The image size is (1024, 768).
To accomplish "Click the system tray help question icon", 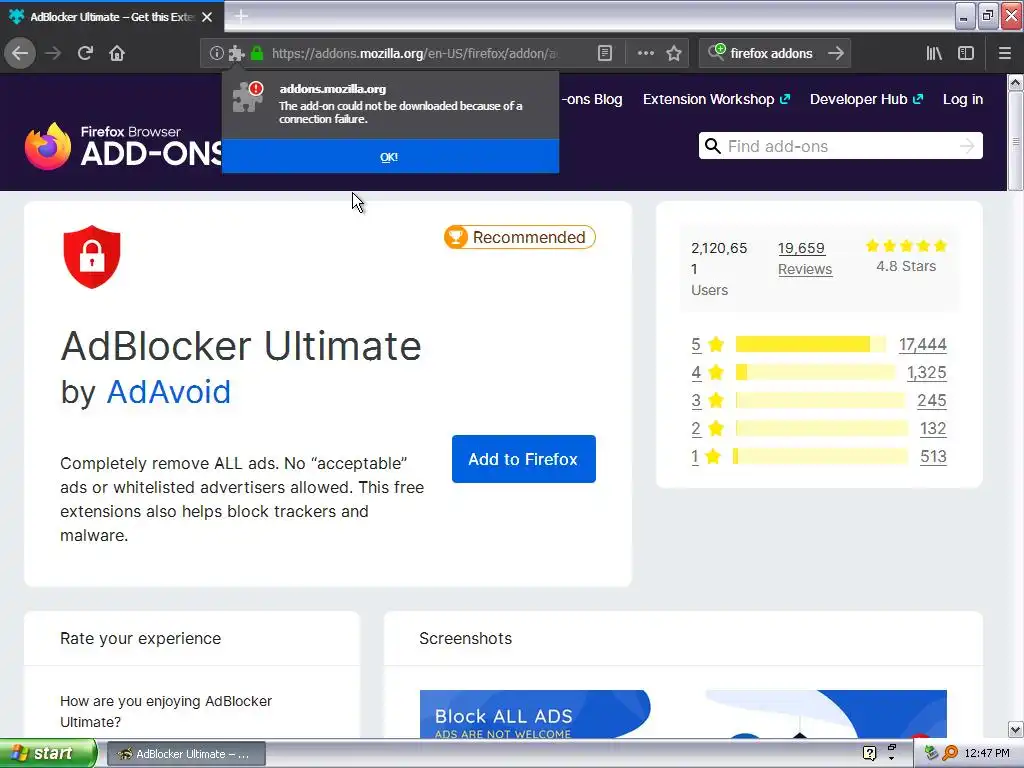I will click(x=869, y=753).
